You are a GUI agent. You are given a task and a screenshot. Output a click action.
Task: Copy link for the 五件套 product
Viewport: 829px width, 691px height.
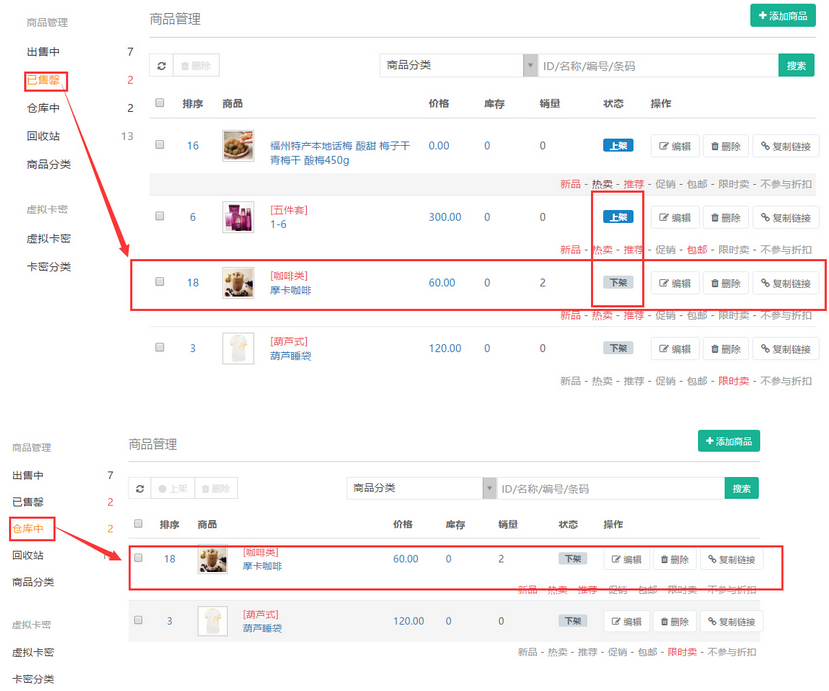click(x=785, y=217)
